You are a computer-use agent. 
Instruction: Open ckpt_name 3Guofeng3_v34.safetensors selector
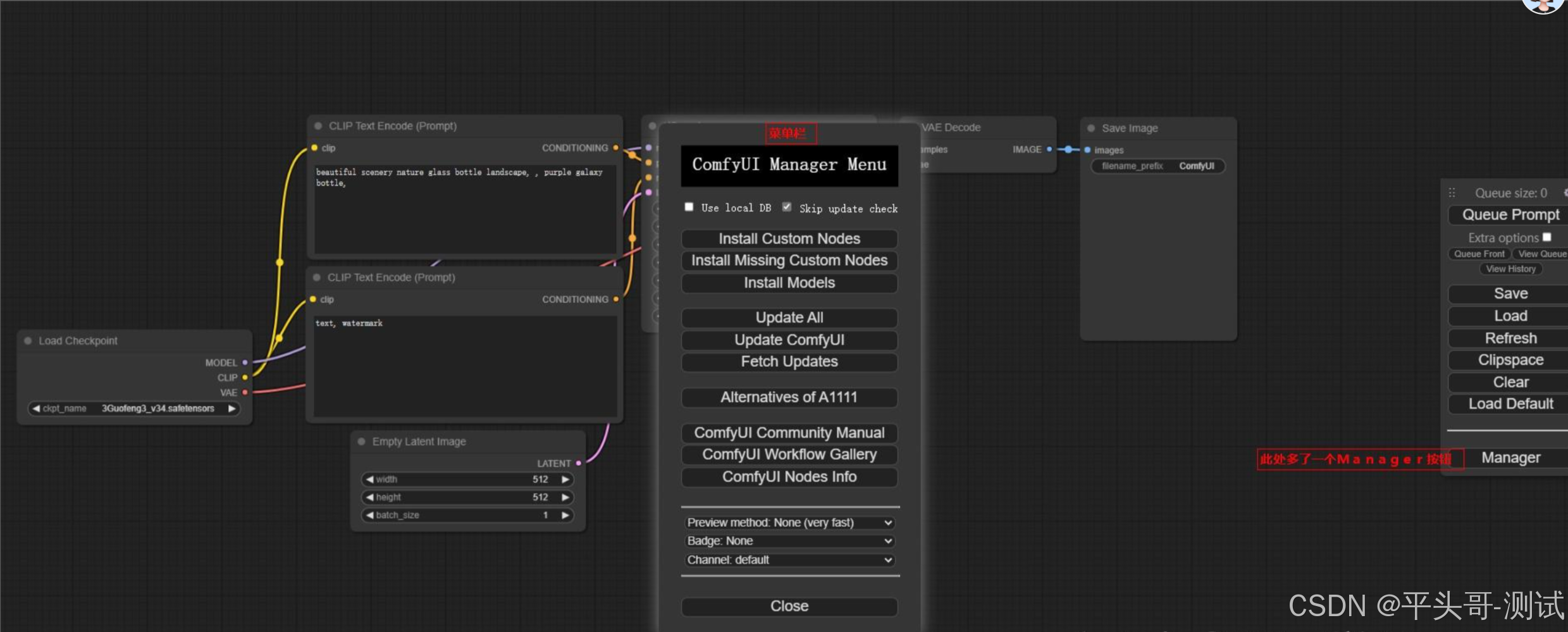(x=134, y=409)
